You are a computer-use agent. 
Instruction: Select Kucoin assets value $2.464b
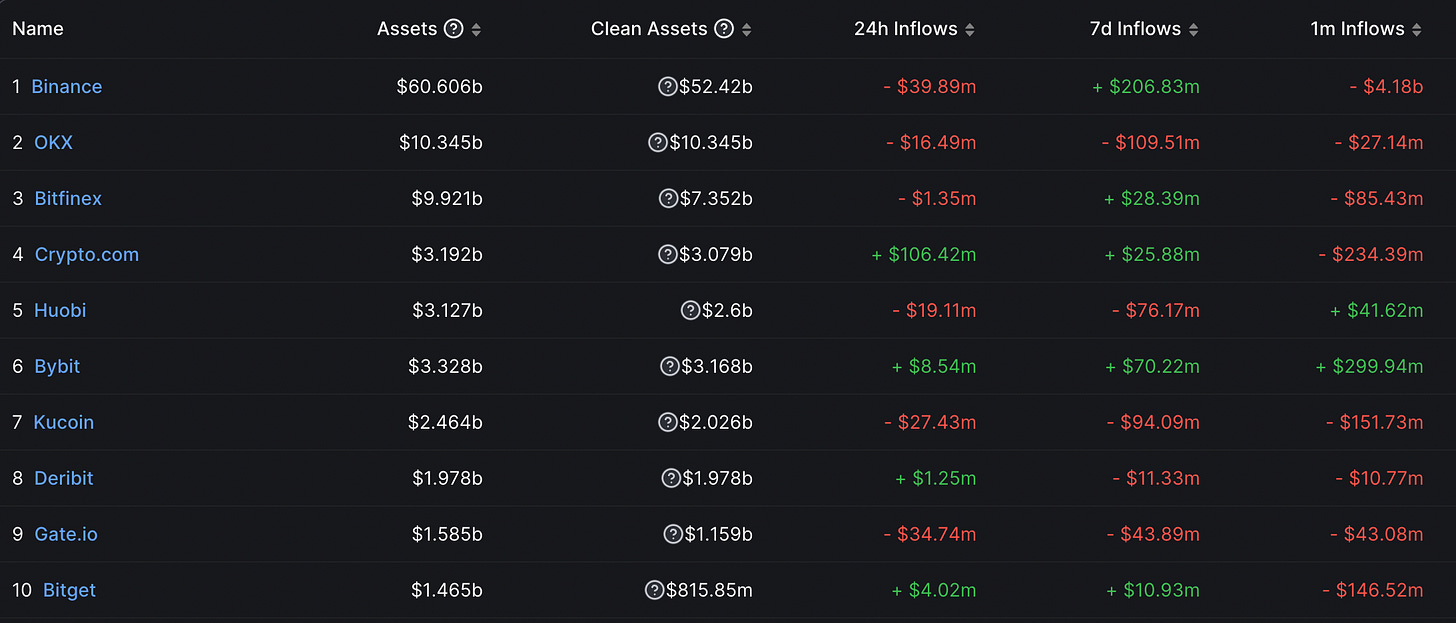(x=446, y=423)
